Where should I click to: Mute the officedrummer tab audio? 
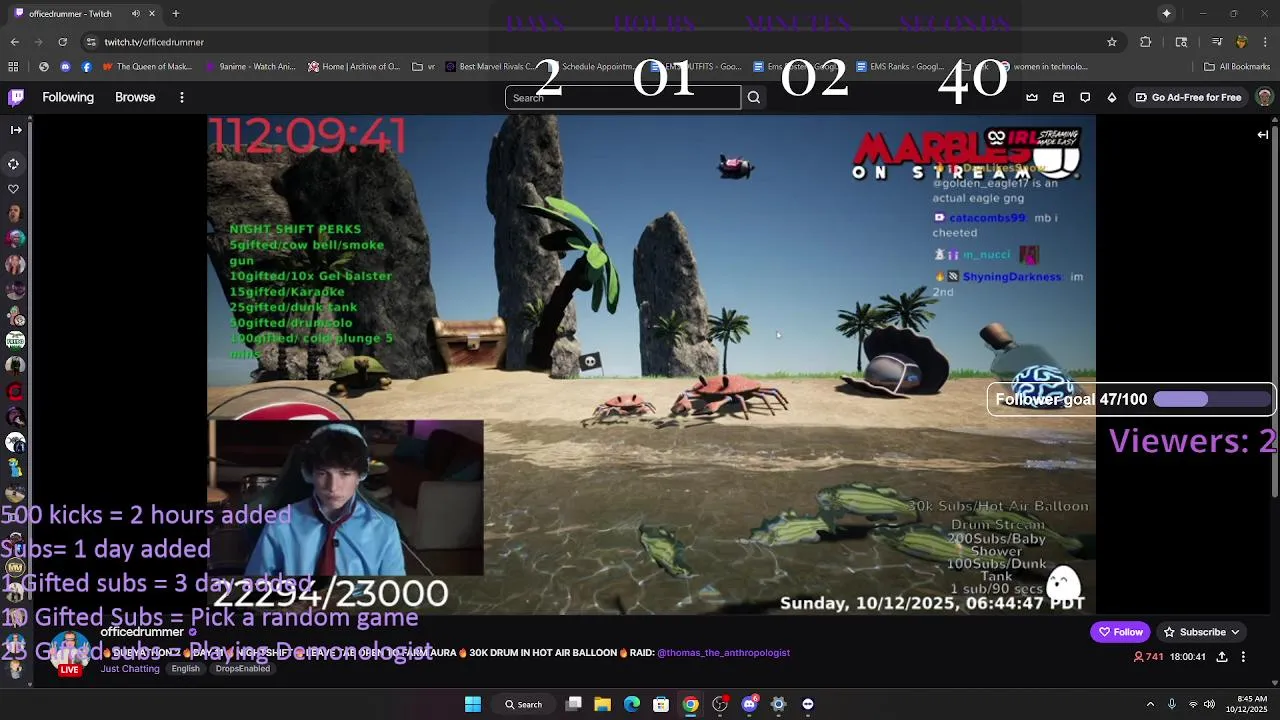(136, 14)
